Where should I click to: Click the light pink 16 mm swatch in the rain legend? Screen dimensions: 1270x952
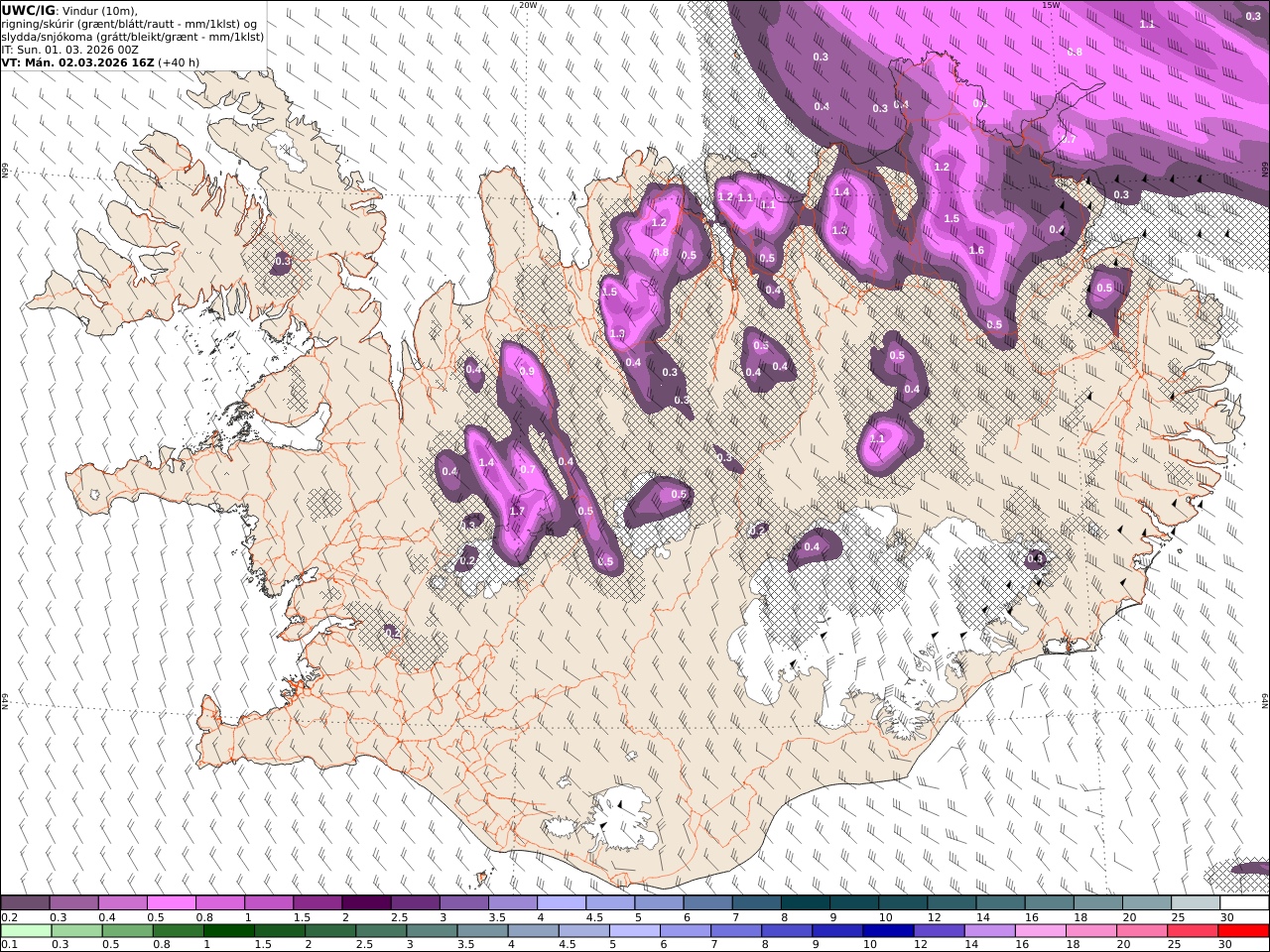click(1041, 931)
